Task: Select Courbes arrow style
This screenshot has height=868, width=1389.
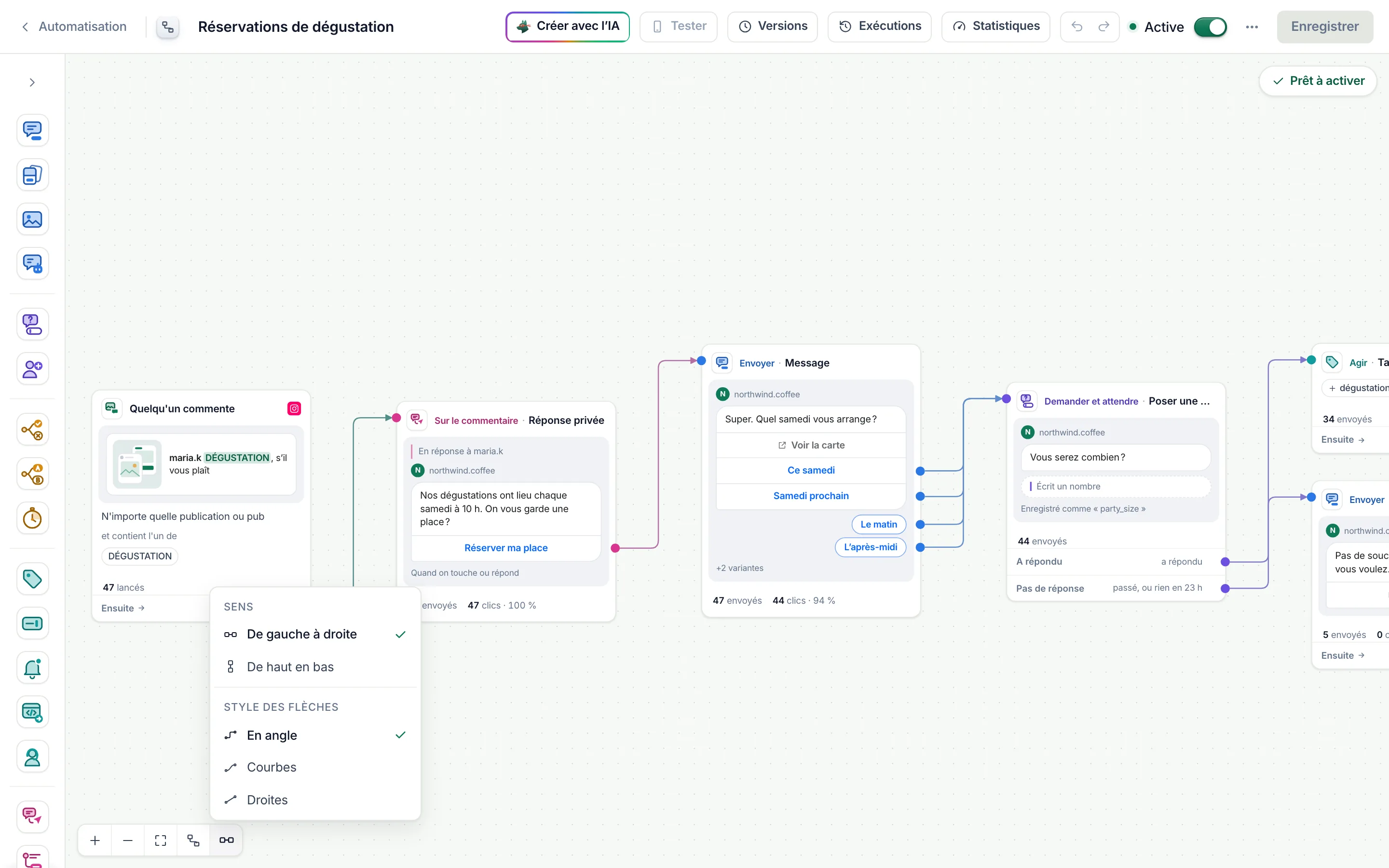Action: point(315,768)
